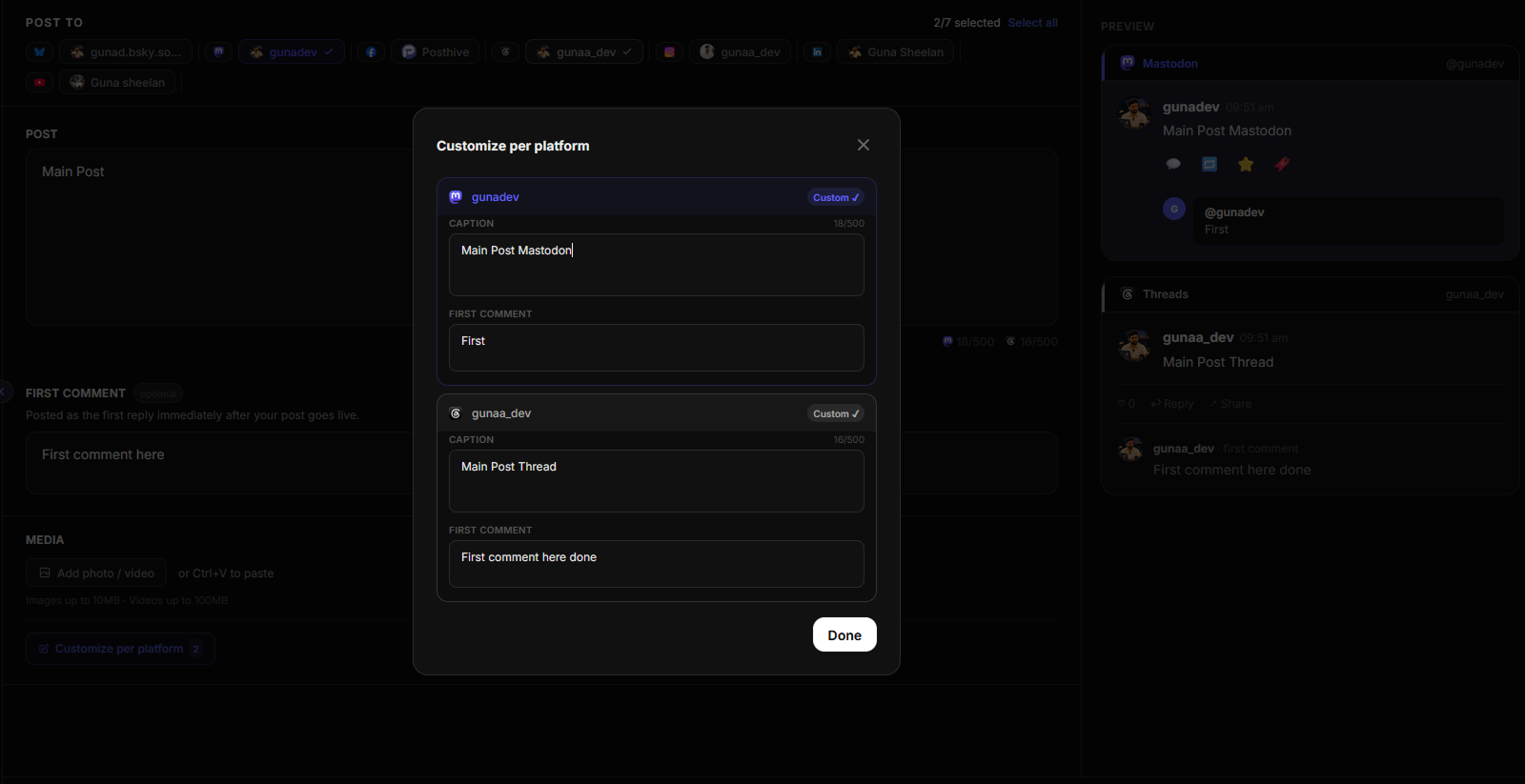The height and width of the screenshot is (784, 1525).
Task: Close the Customize per platform dialog
Action: (863, 145)
